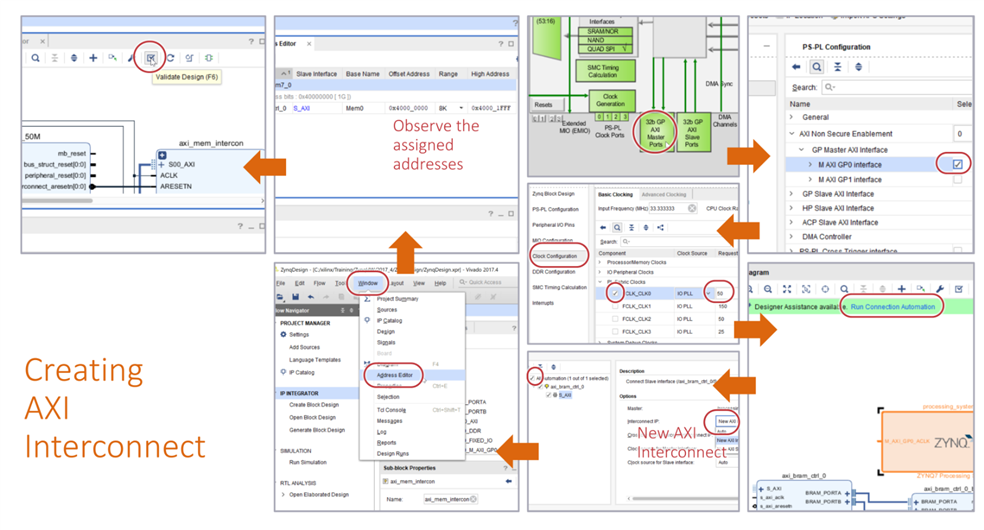984x530 pixels.
Task: Click expand-all icon in top-left diagram toolbar
Action: [74, 58]
